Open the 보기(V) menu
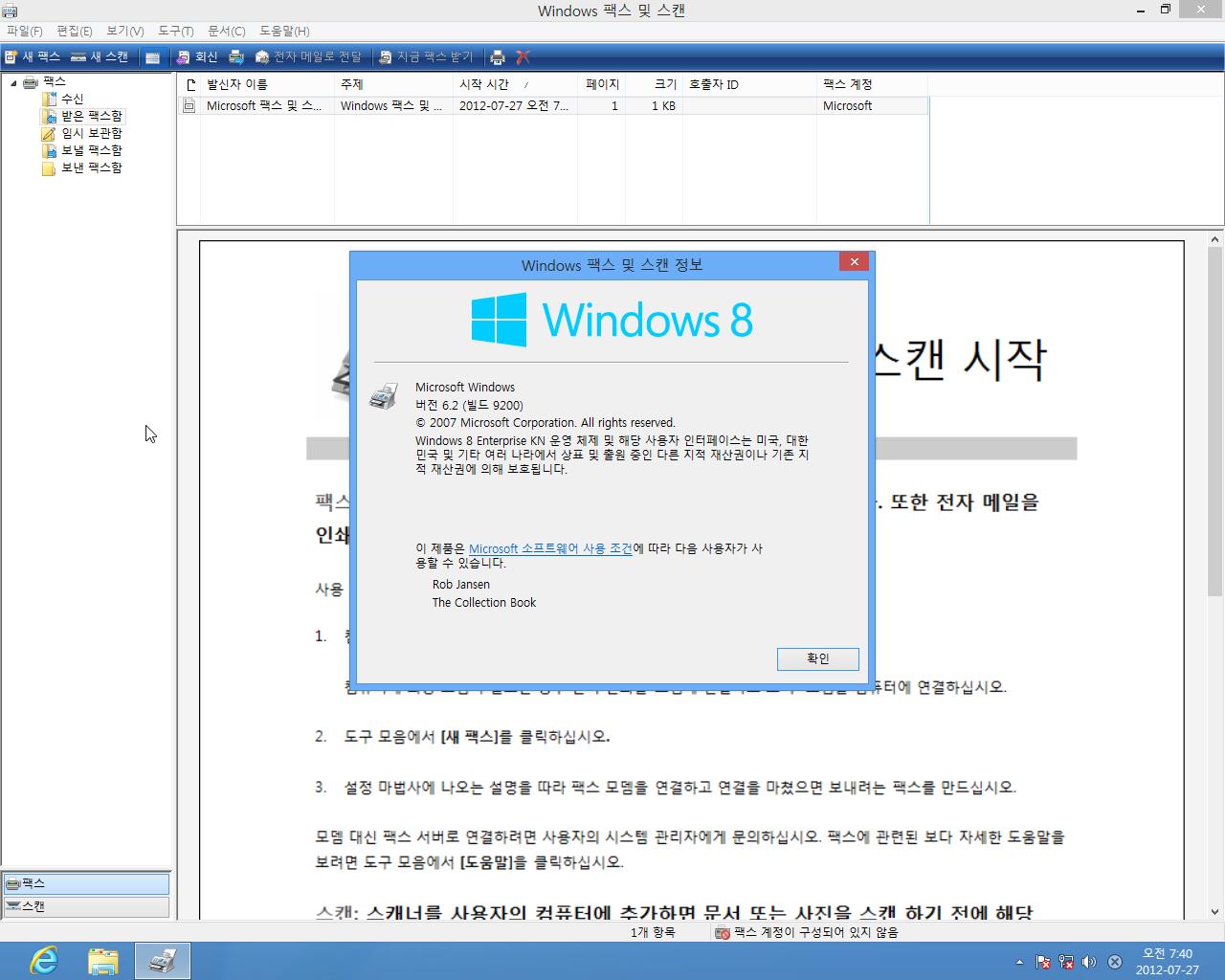This screenshot has width=1225, height=980. (125, 32)
